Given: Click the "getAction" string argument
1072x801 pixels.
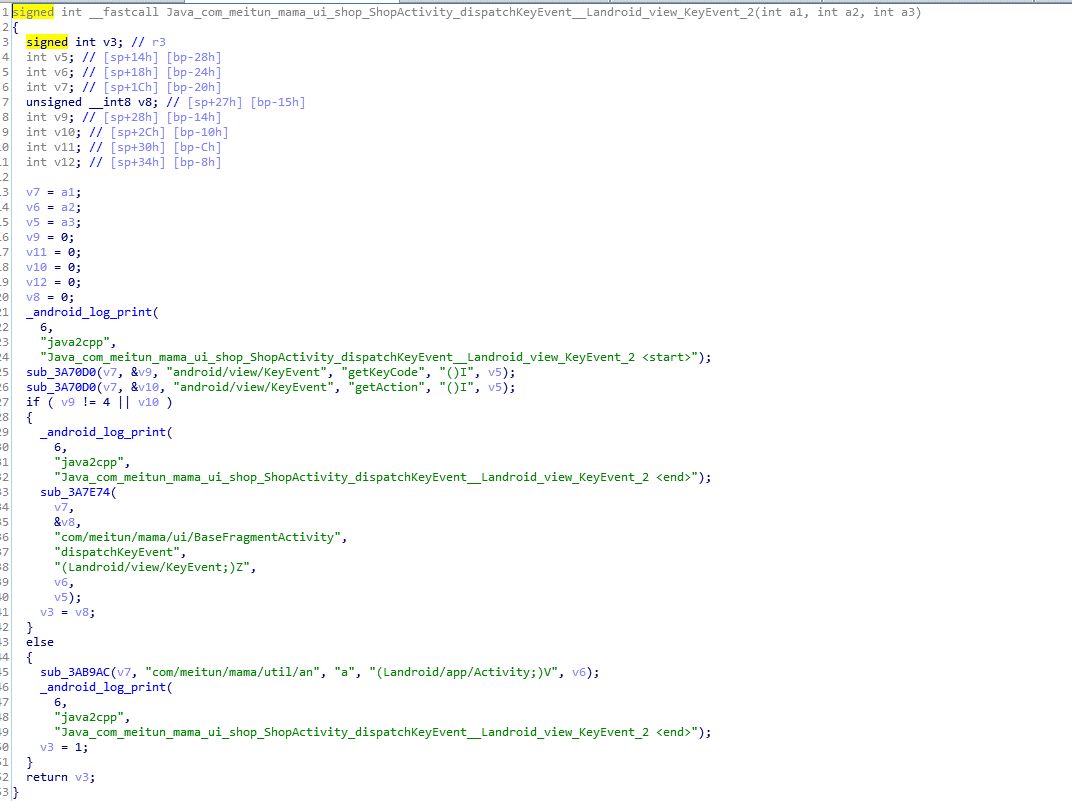Looking at the screenshot, I should point(390,387).
